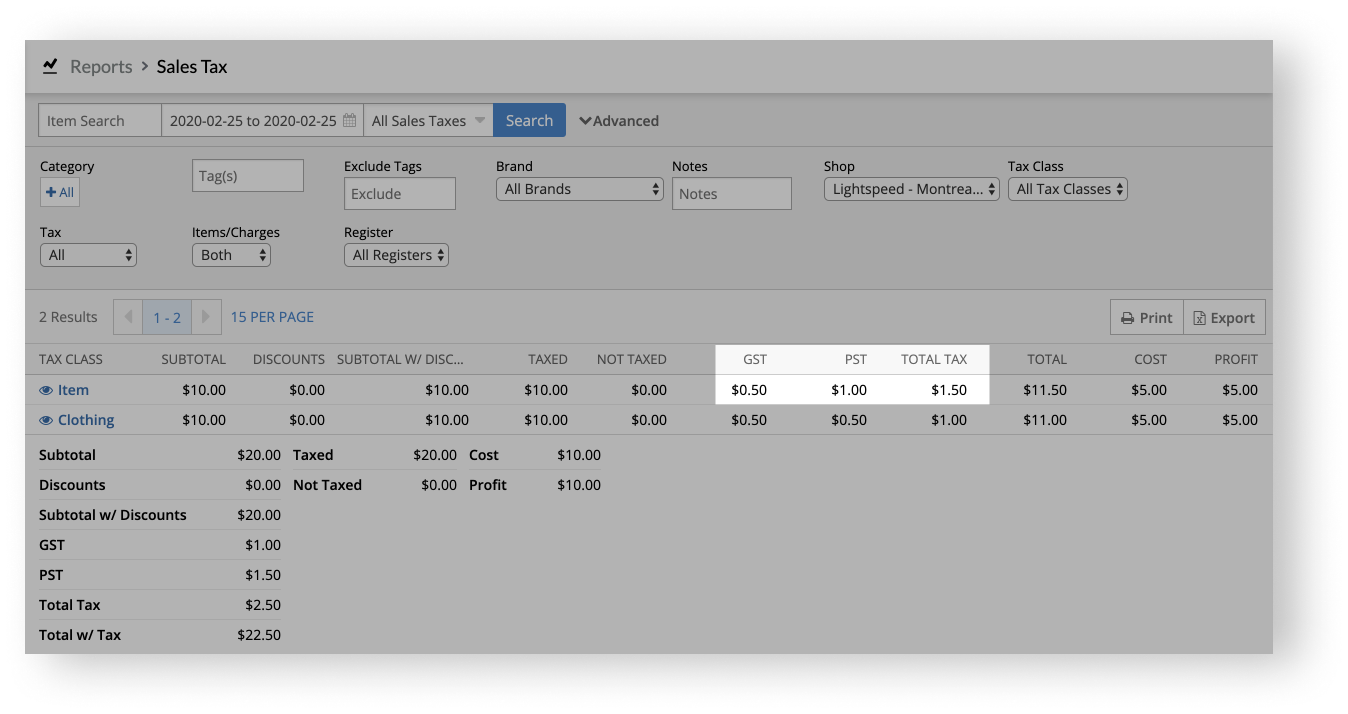Focus the Exclude tags field
This screenshot has width=1348, height=714.
400,194
